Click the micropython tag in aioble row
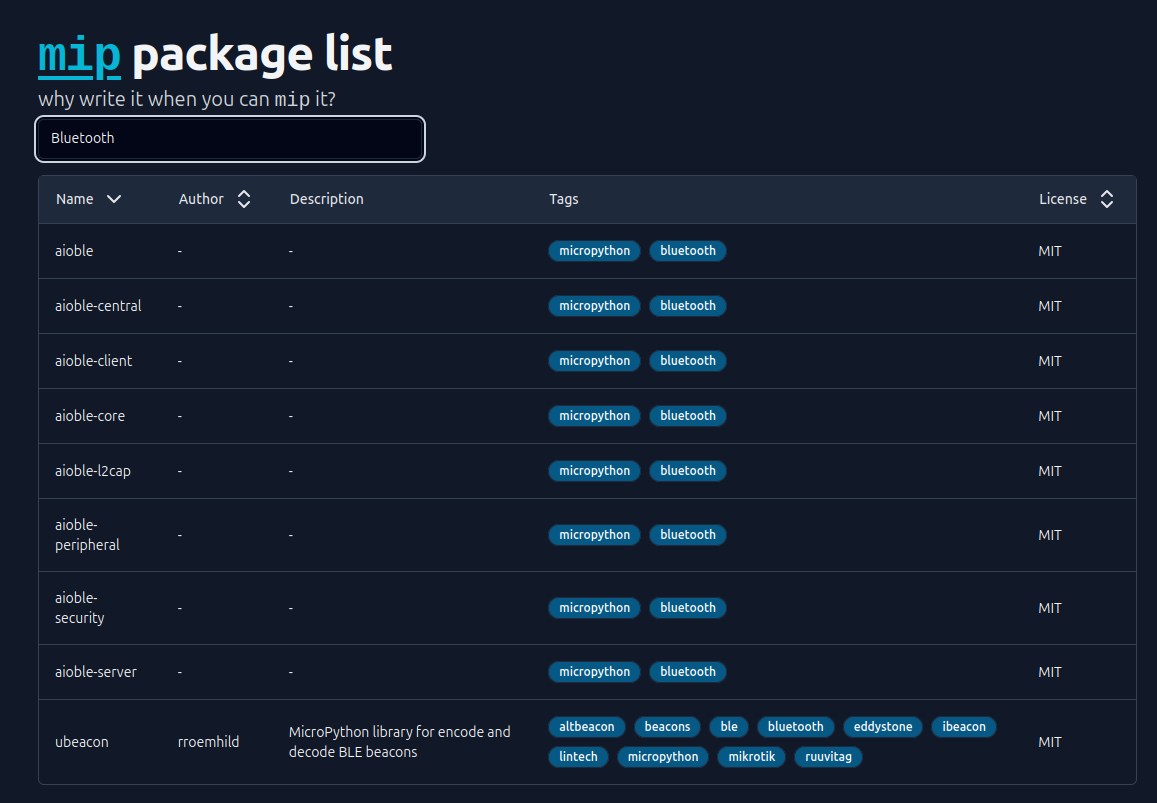This screenshot has height=803, width=1157. 594,251
